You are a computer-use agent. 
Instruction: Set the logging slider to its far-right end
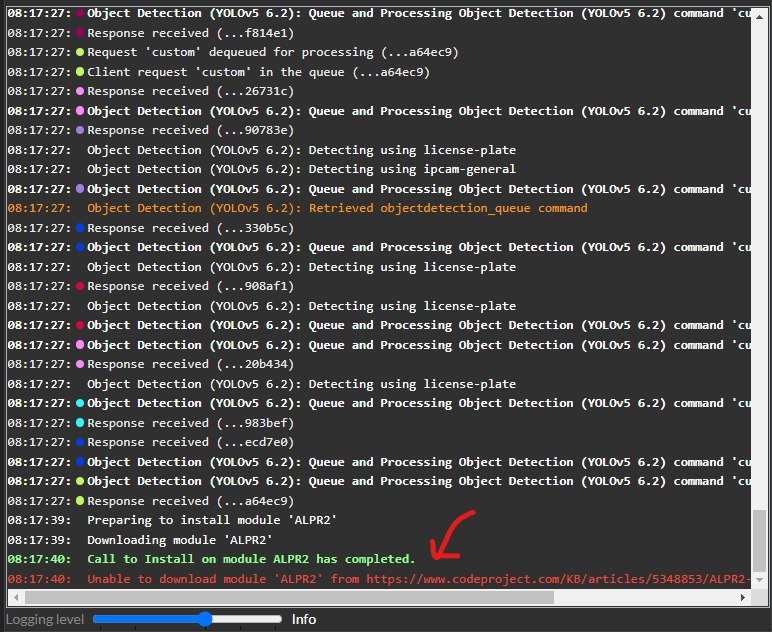tap(280, 619)
